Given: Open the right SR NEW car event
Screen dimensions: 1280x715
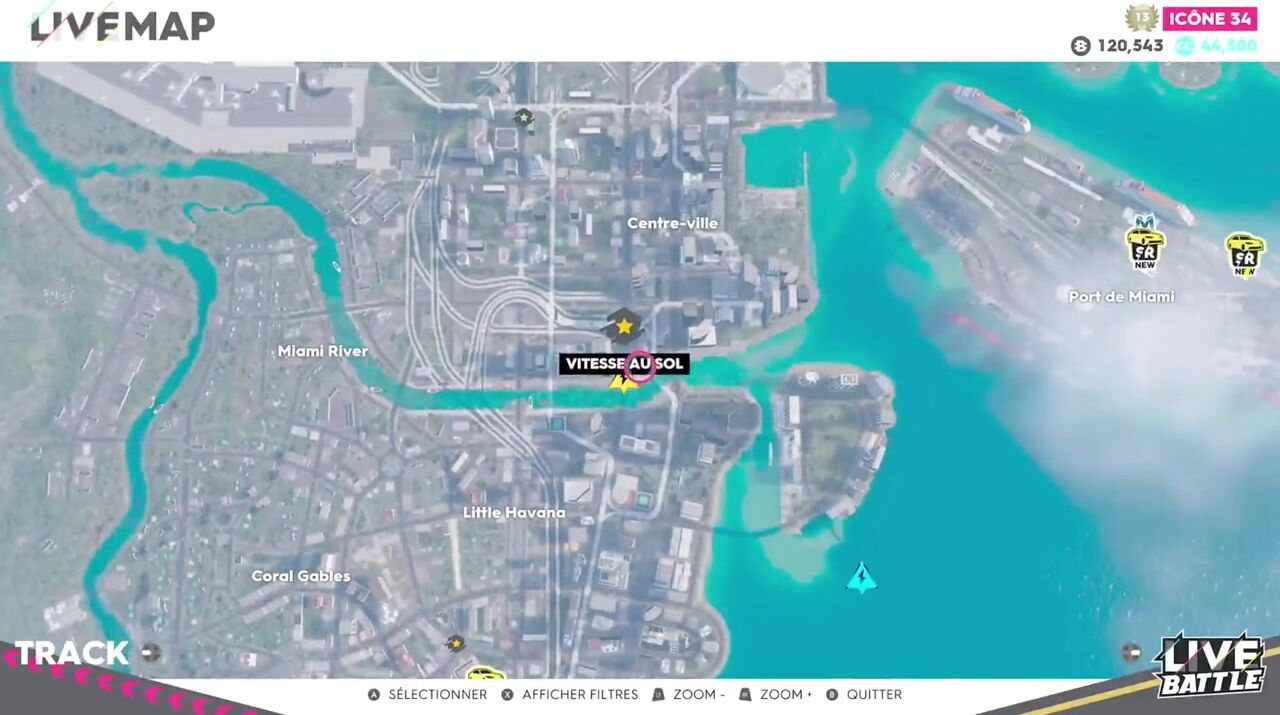Looking at the screenshot, I should click(1245, 253).
